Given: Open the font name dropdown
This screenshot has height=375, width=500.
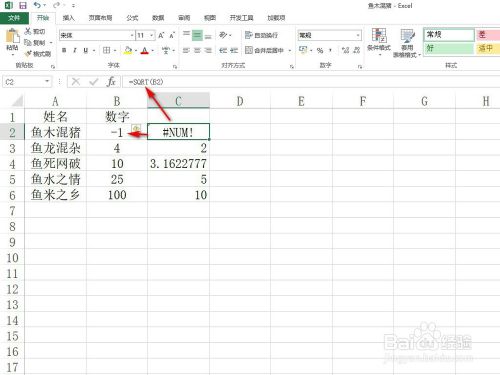Looking at the screenshot, I should point(132,35).
